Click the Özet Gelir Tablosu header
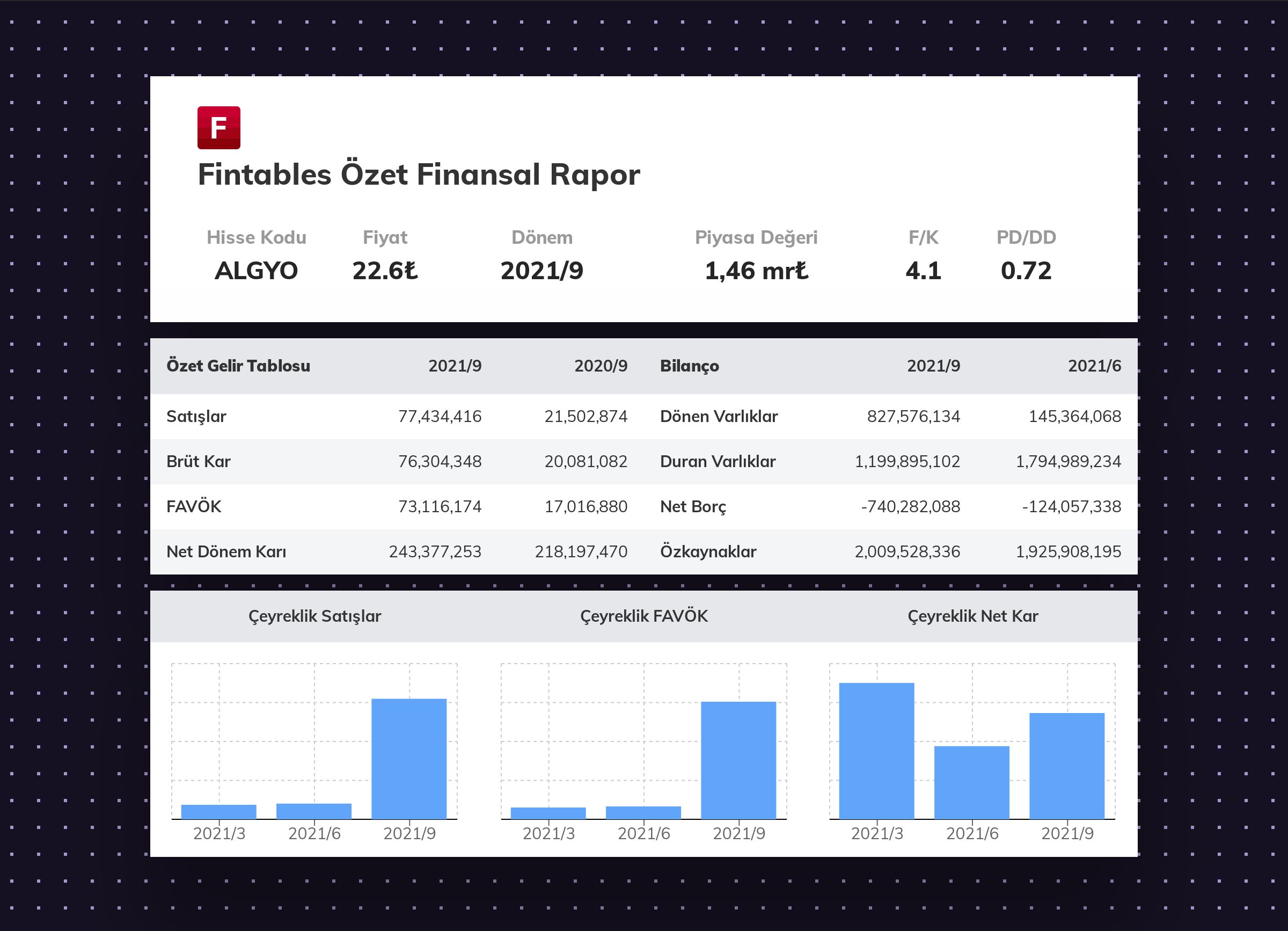This screenshot has height=931, width=1288. tap(238, 366)
